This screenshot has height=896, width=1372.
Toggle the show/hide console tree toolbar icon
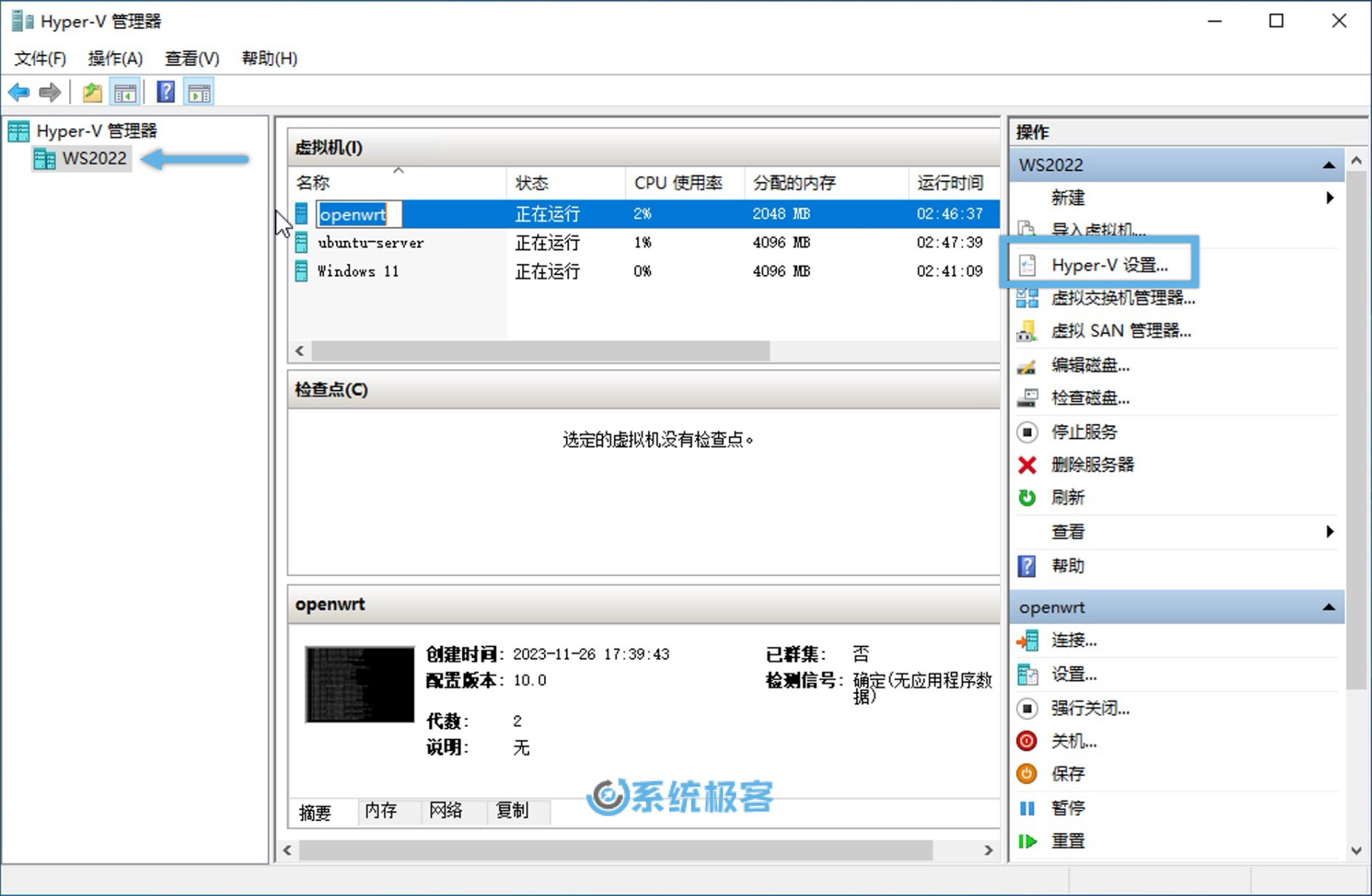point(125,92)
